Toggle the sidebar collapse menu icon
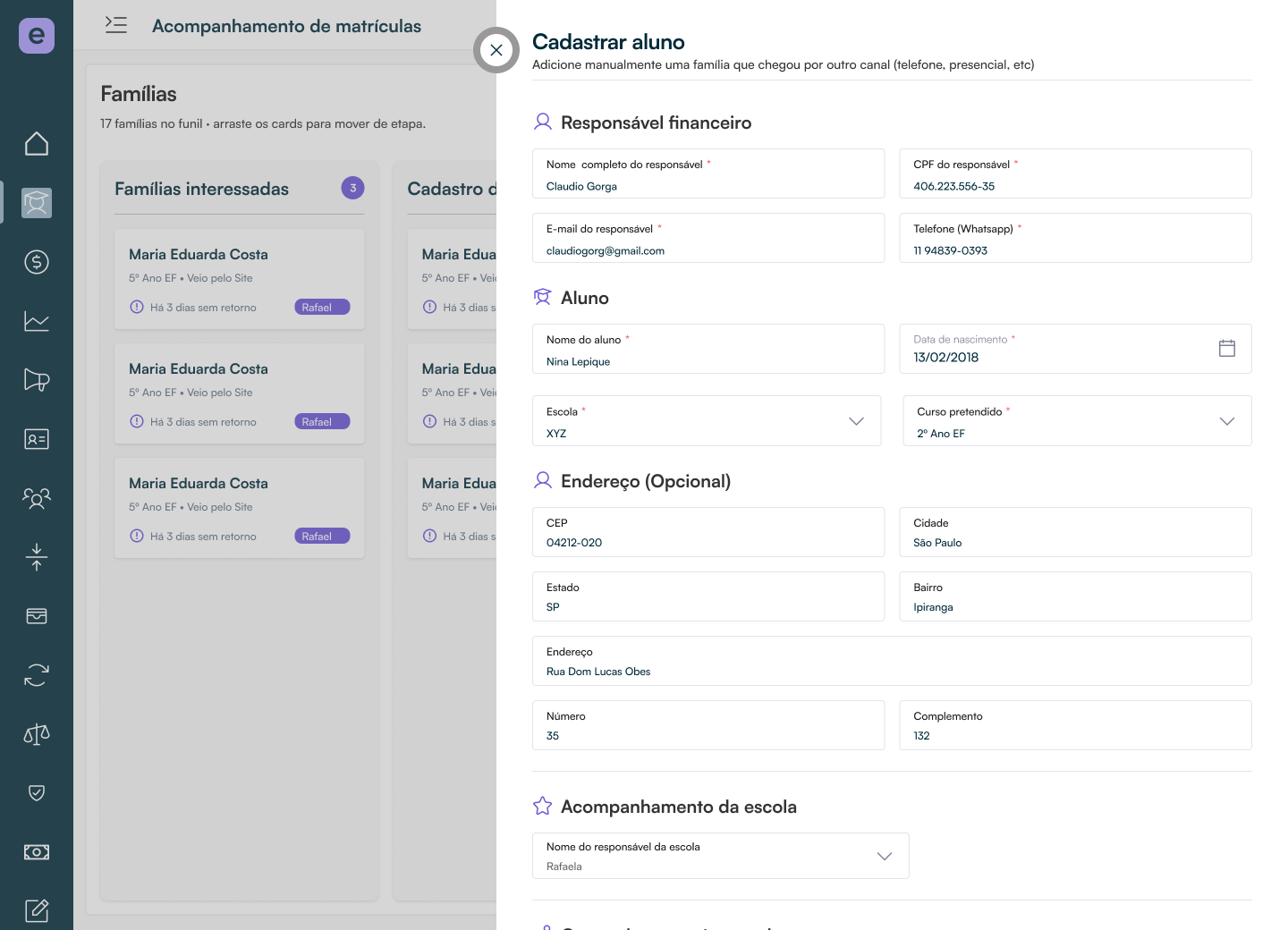The height and width of the screenshot is (930, 1288). (x=116, y=25)
